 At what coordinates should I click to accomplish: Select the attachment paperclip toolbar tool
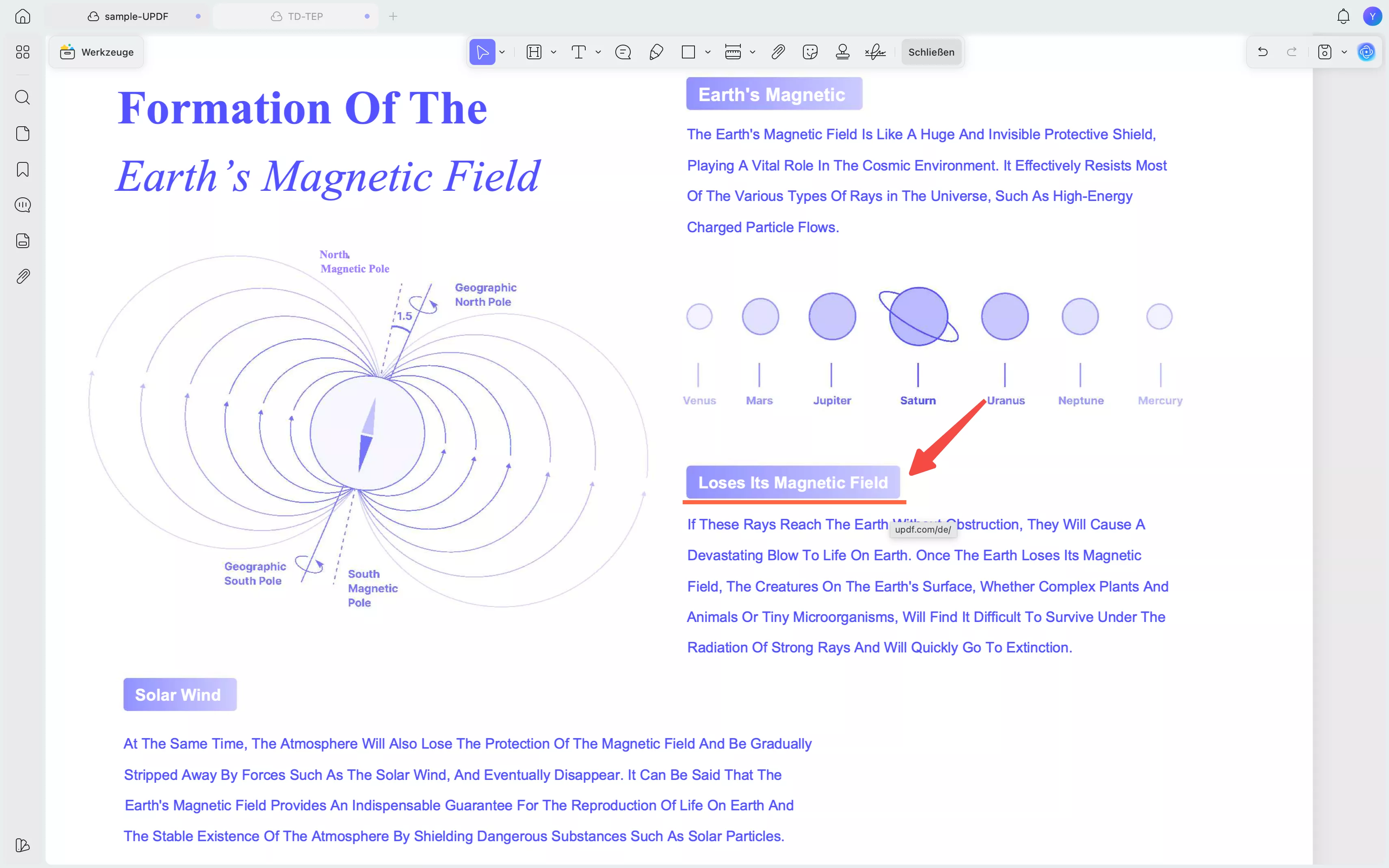point(777,52)
